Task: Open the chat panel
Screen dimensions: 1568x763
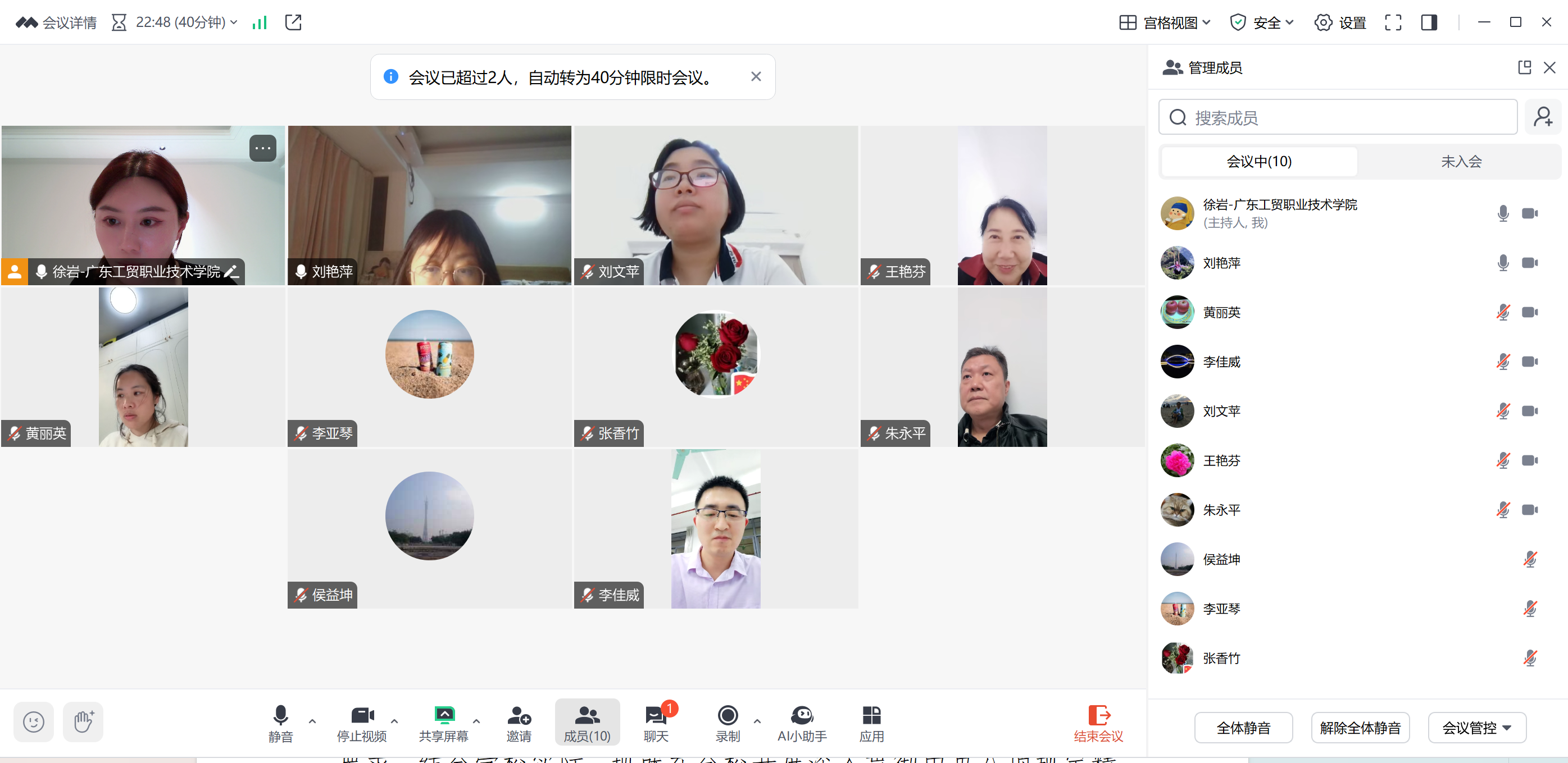Action: (x=656, y=721)
